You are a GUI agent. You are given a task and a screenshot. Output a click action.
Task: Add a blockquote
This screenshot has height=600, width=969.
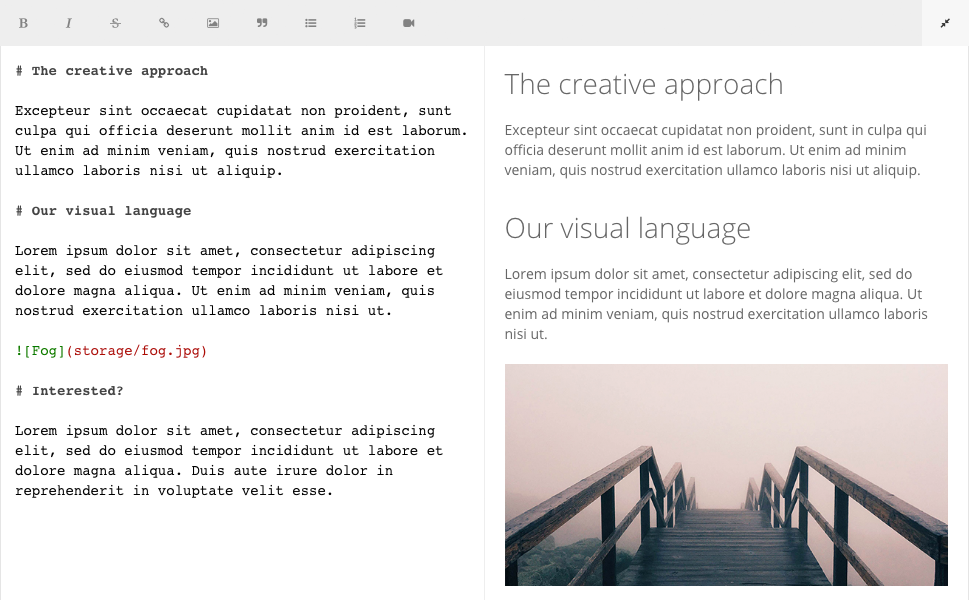pos(262,23)
